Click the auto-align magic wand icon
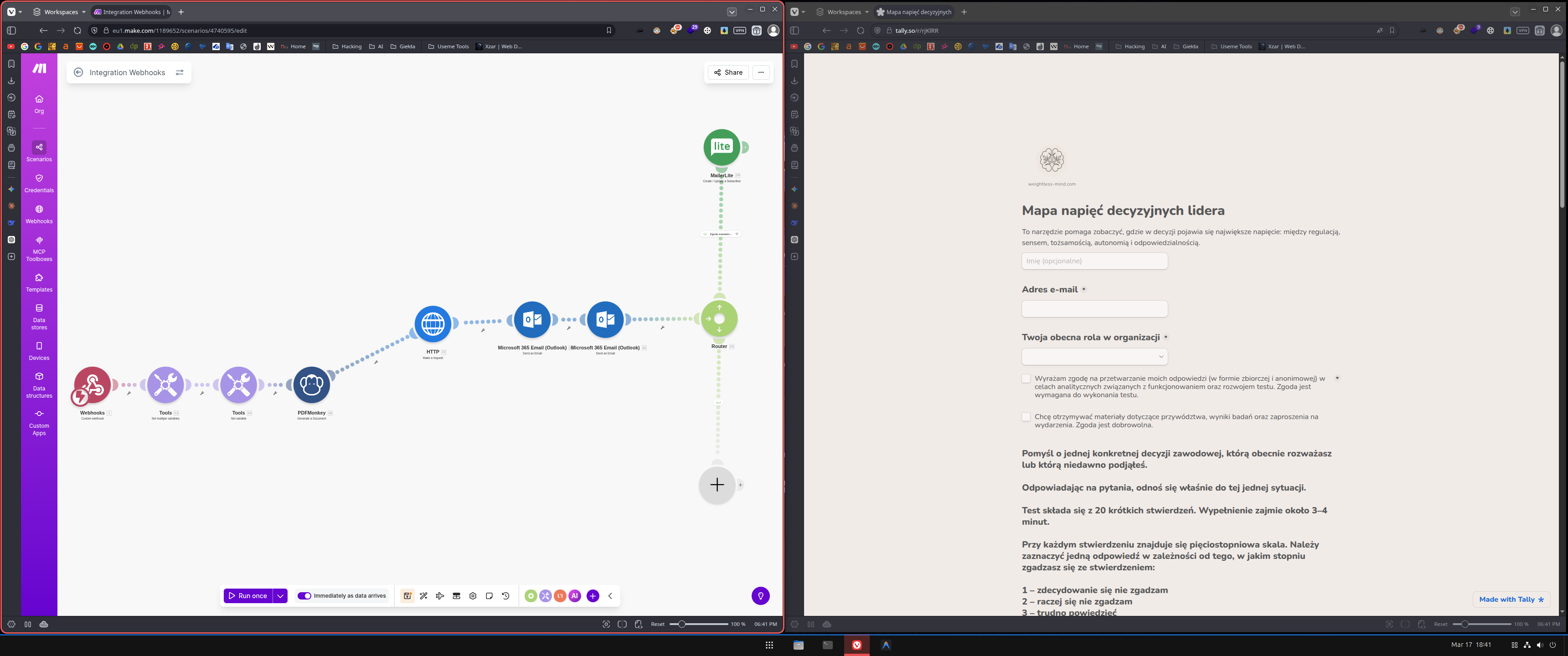1568x656 pixels. (x=423, y=596)
